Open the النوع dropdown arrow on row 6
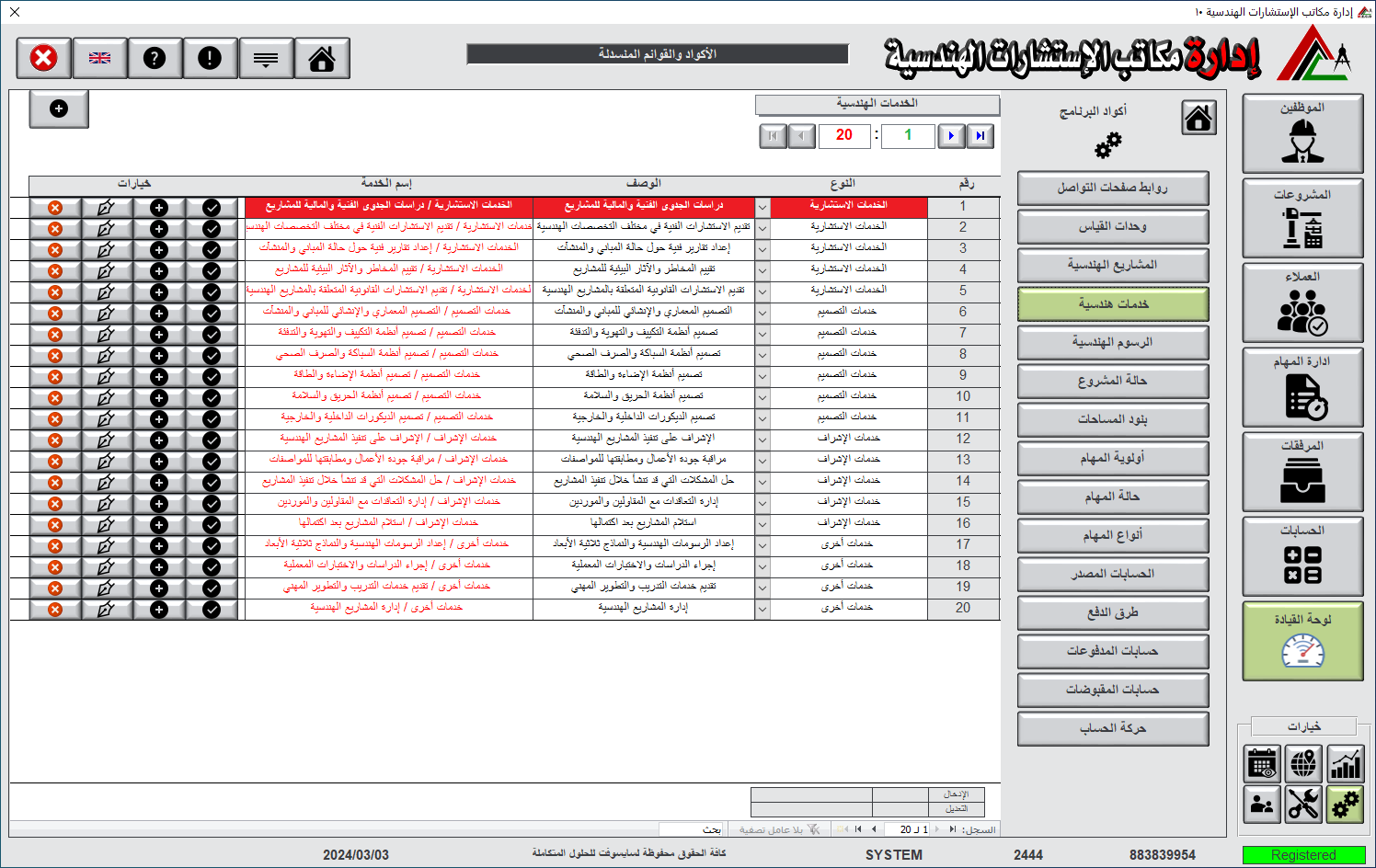 [x=763, y=314]
